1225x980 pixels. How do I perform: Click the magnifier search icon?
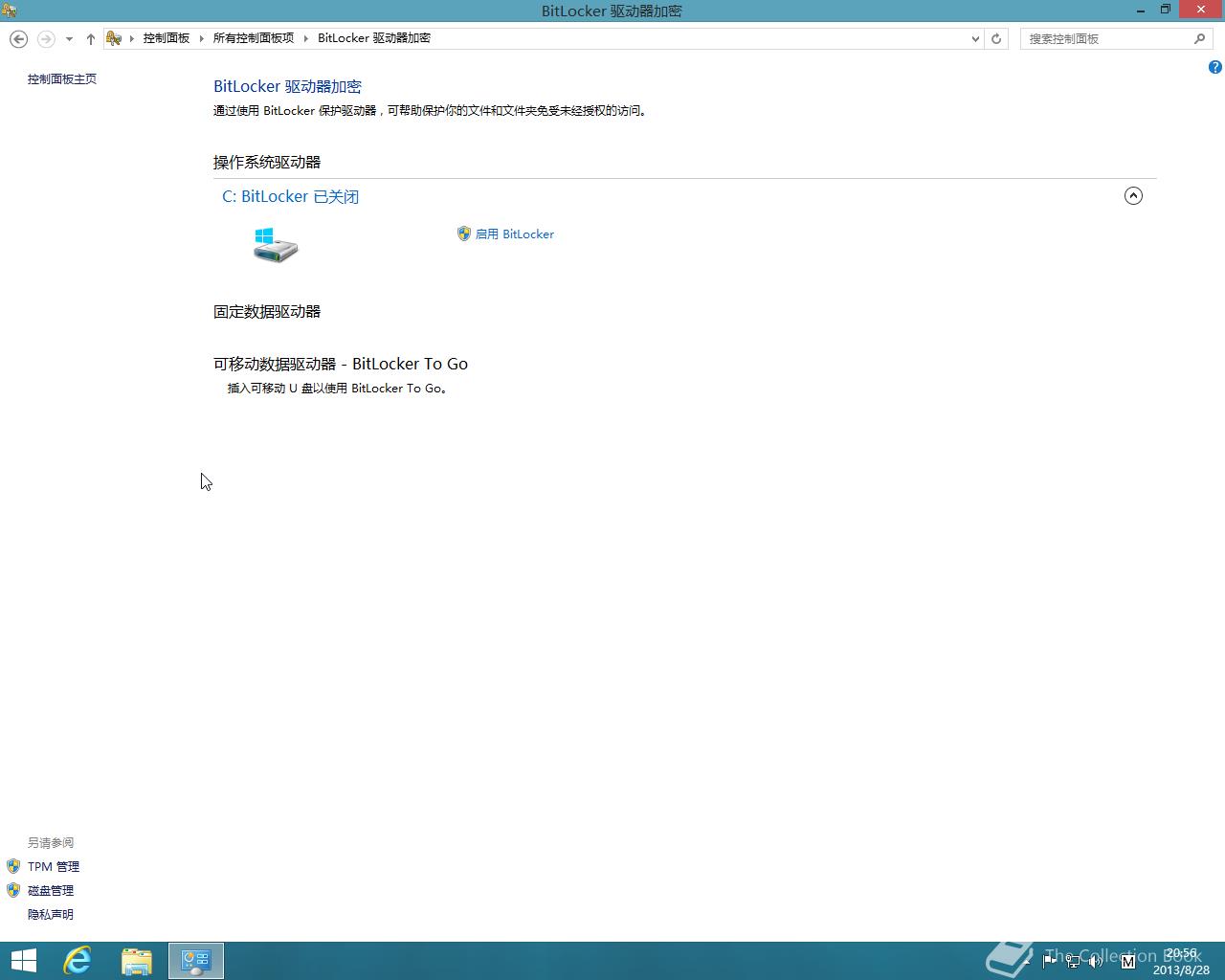(1200, 39)
